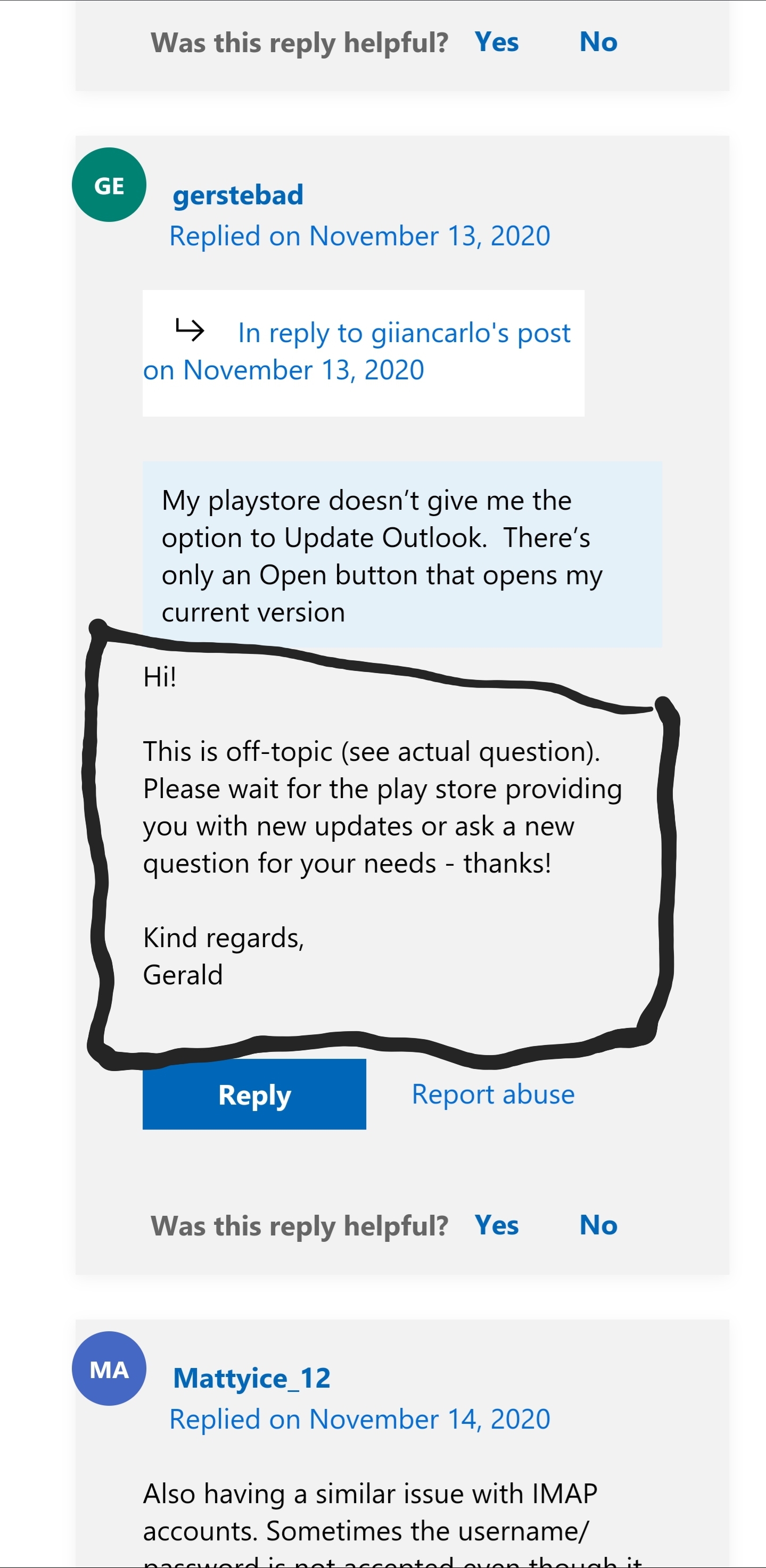Vote Yes on gerstebad's reply helpfulness
Image resolution: width=766 pixels, height=1568 pixels.
pyautogui.click(x=497, y=1225)
